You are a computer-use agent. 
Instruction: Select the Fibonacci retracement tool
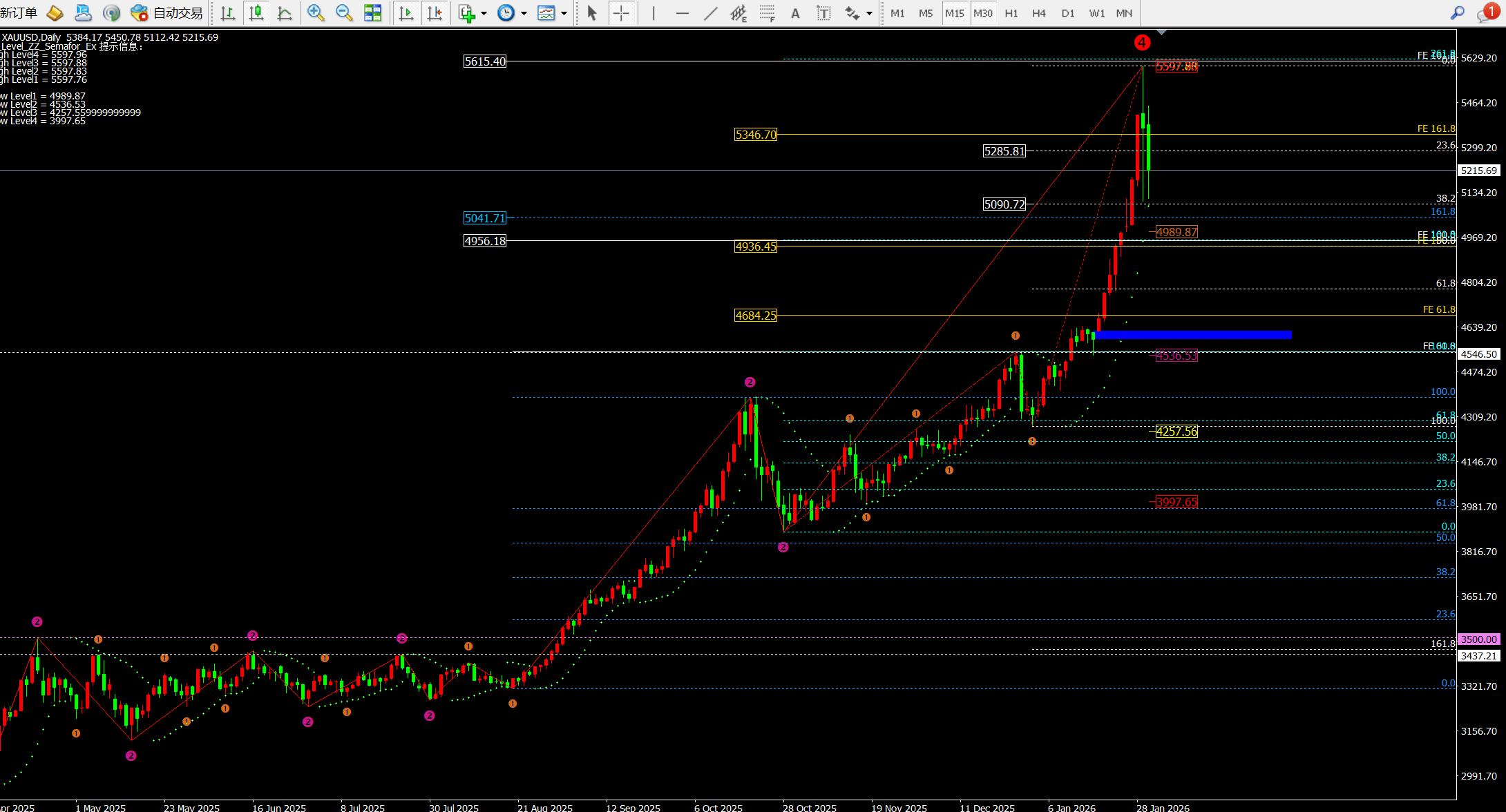(x=766, y=13)
